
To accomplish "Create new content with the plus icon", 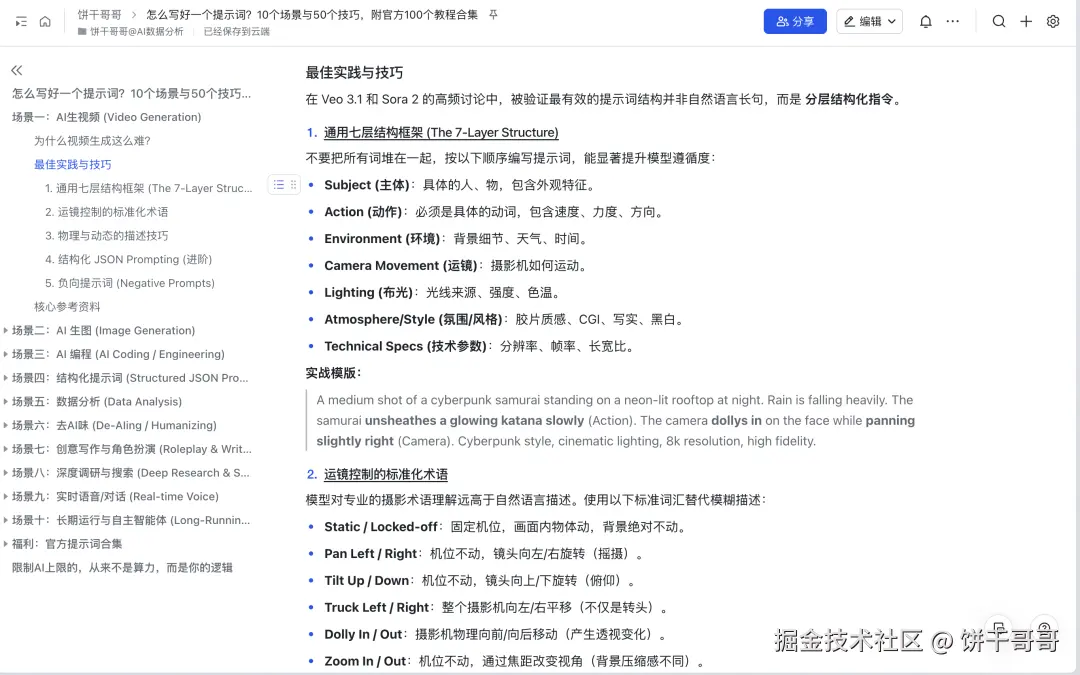I will pyautogui.click(x=1026, y=21).
